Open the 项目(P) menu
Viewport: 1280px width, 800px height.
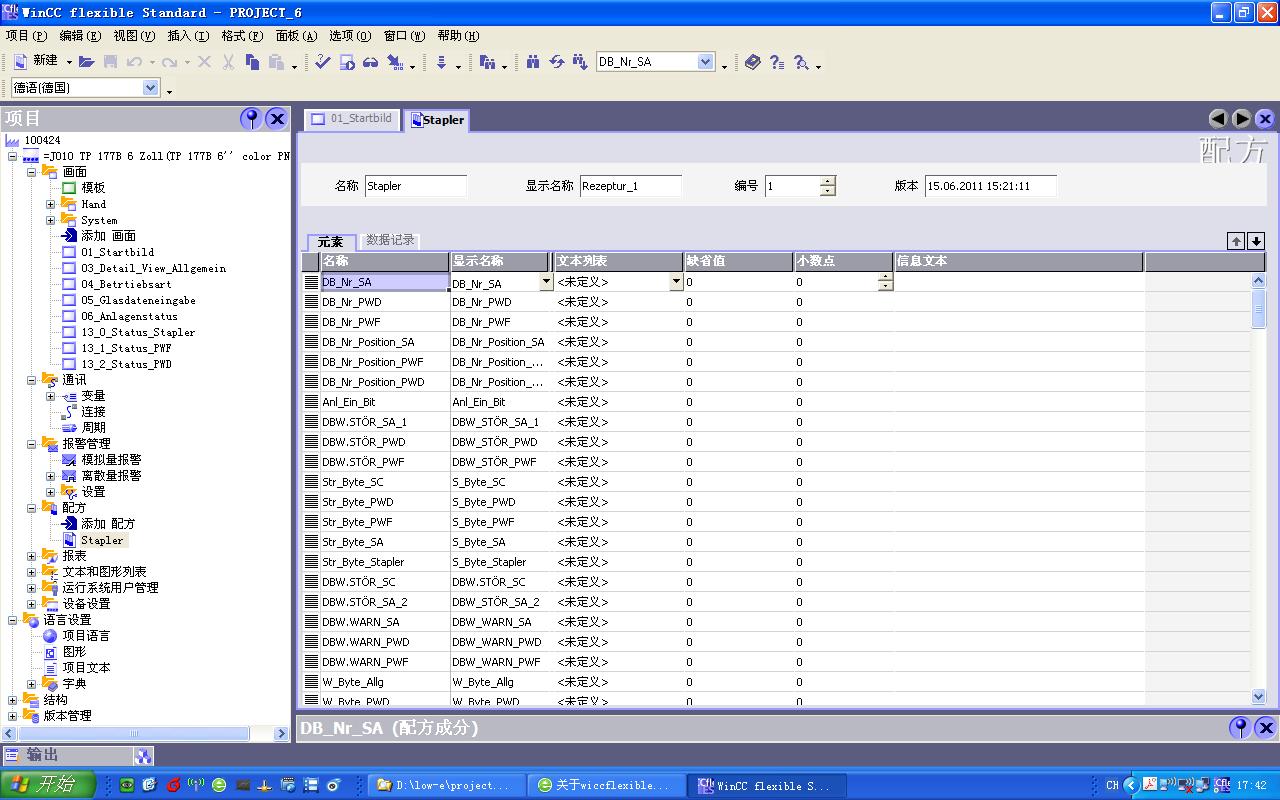(26, 36)
